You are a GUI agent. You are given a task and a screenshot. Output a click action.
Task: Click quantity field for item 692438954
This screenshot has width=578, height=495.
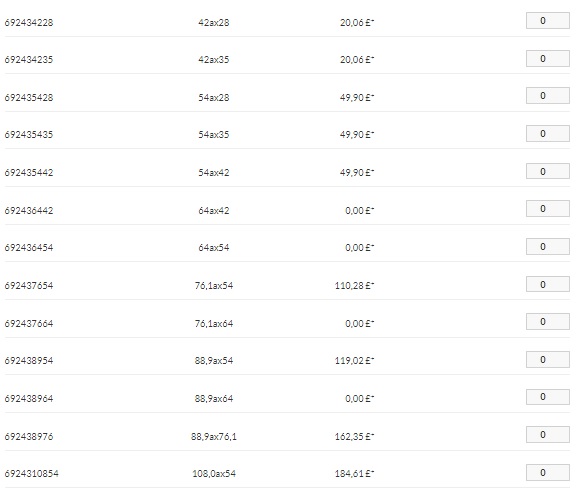click(548, 360)
